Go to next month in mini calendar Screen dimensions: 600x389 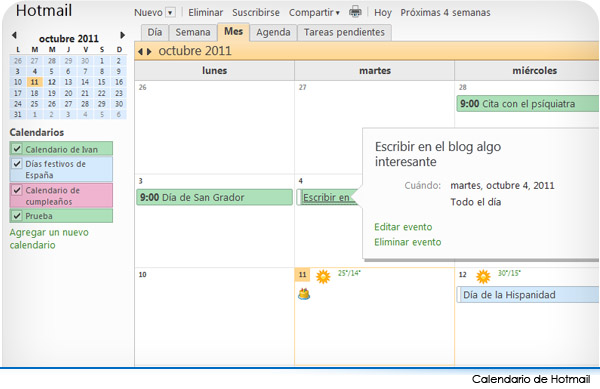[x=122, y=35]
